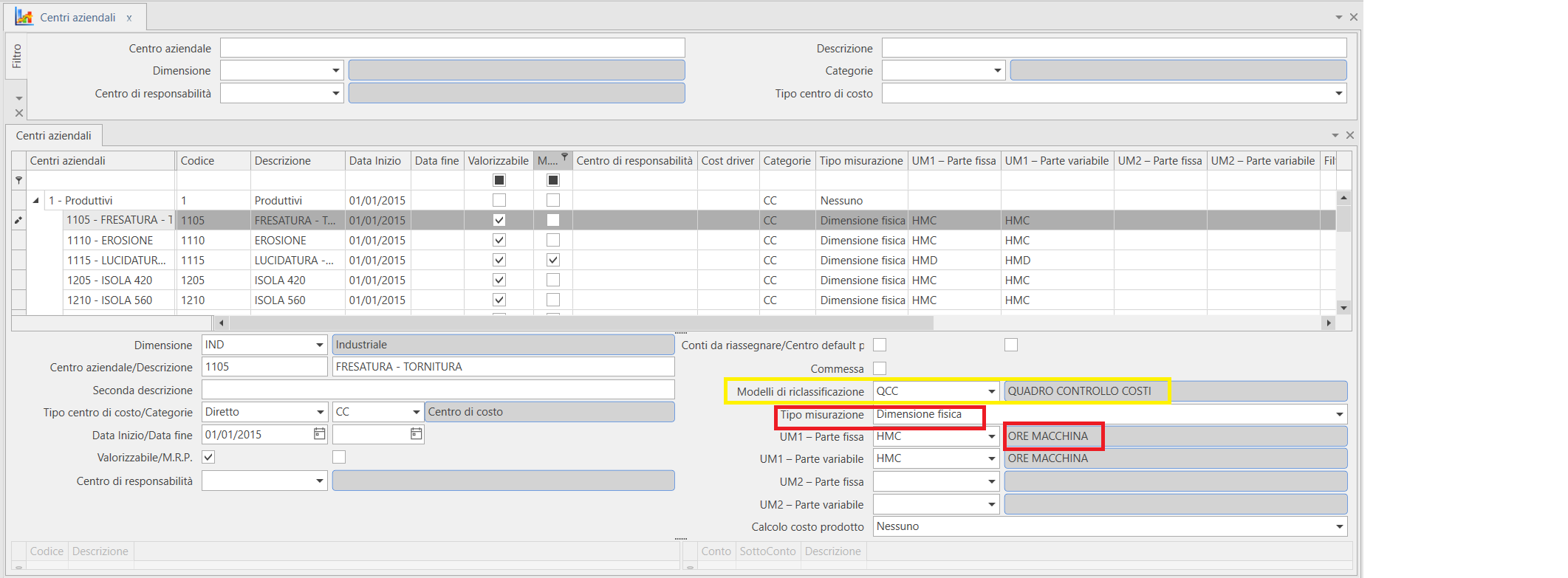Open the Tipo misurazione dropdown
This screenshot has width=1568, height=578.
coord(1340,414)
